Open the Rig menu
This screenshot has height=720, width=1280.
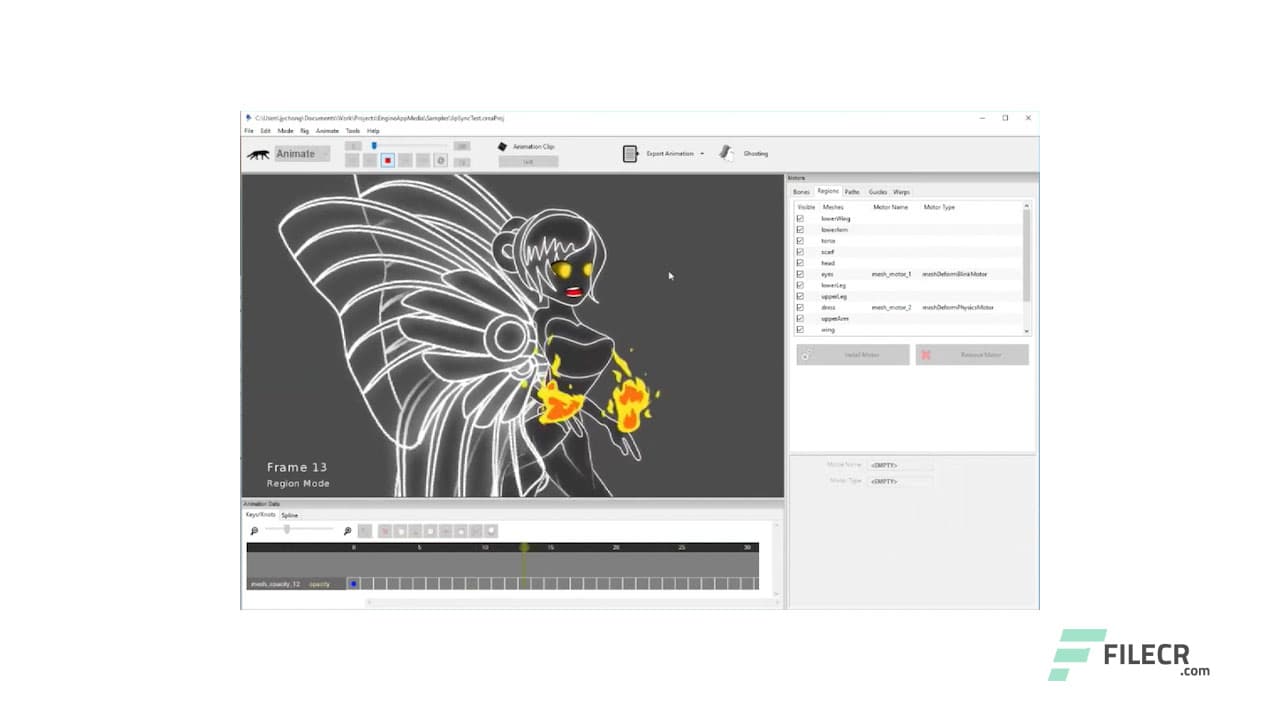(304, 129)
